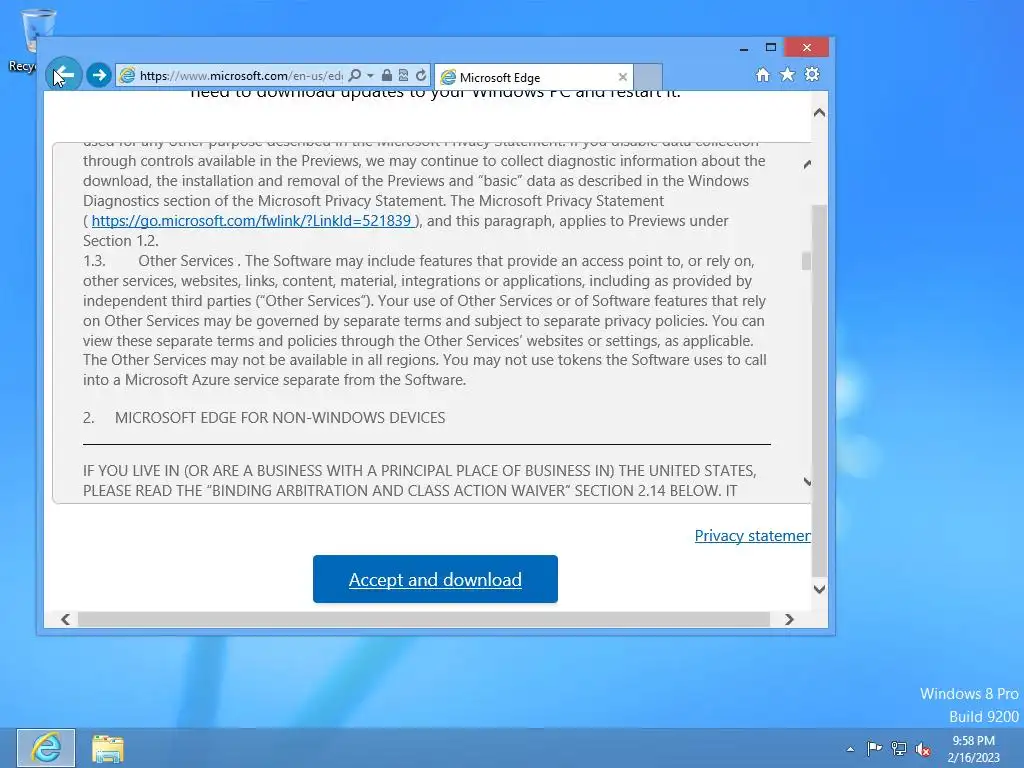Click the horizontal scrollbar thumb
This screenshot has width=1024, height=768.
(x=424, y=619)
